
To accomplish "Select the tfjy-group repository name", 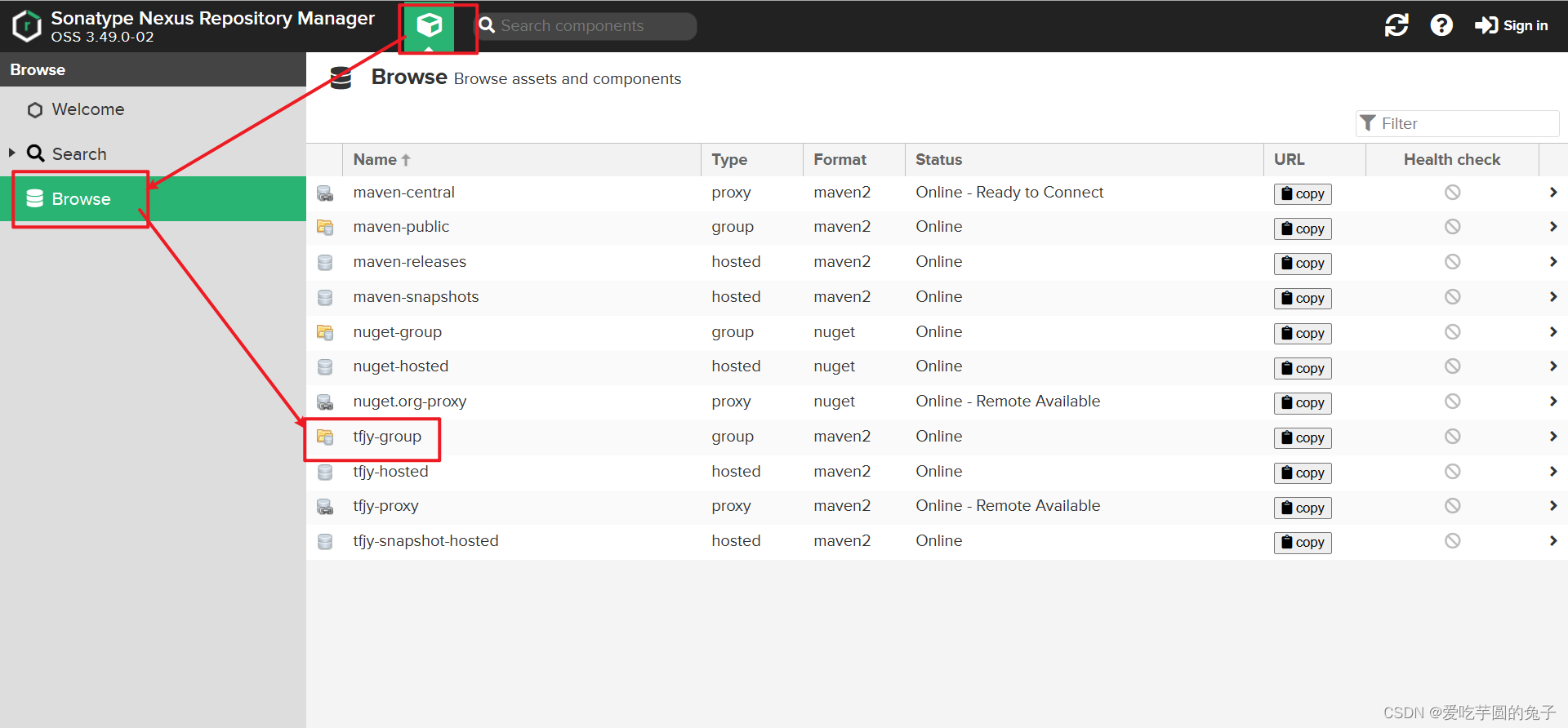I will pos(387,437).
